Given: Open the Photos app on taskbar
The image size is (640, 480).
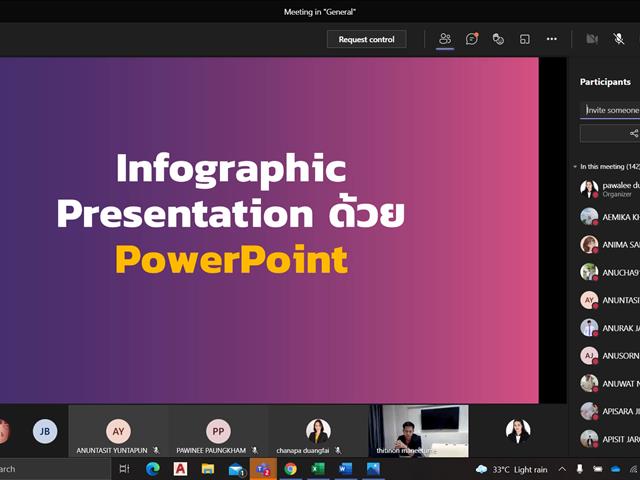Looking at the screenshot, I should (x=373, y=469).
